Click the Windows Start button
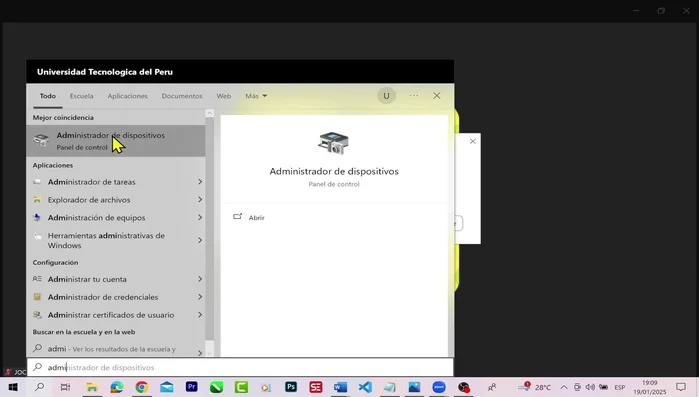 point(13,387)
